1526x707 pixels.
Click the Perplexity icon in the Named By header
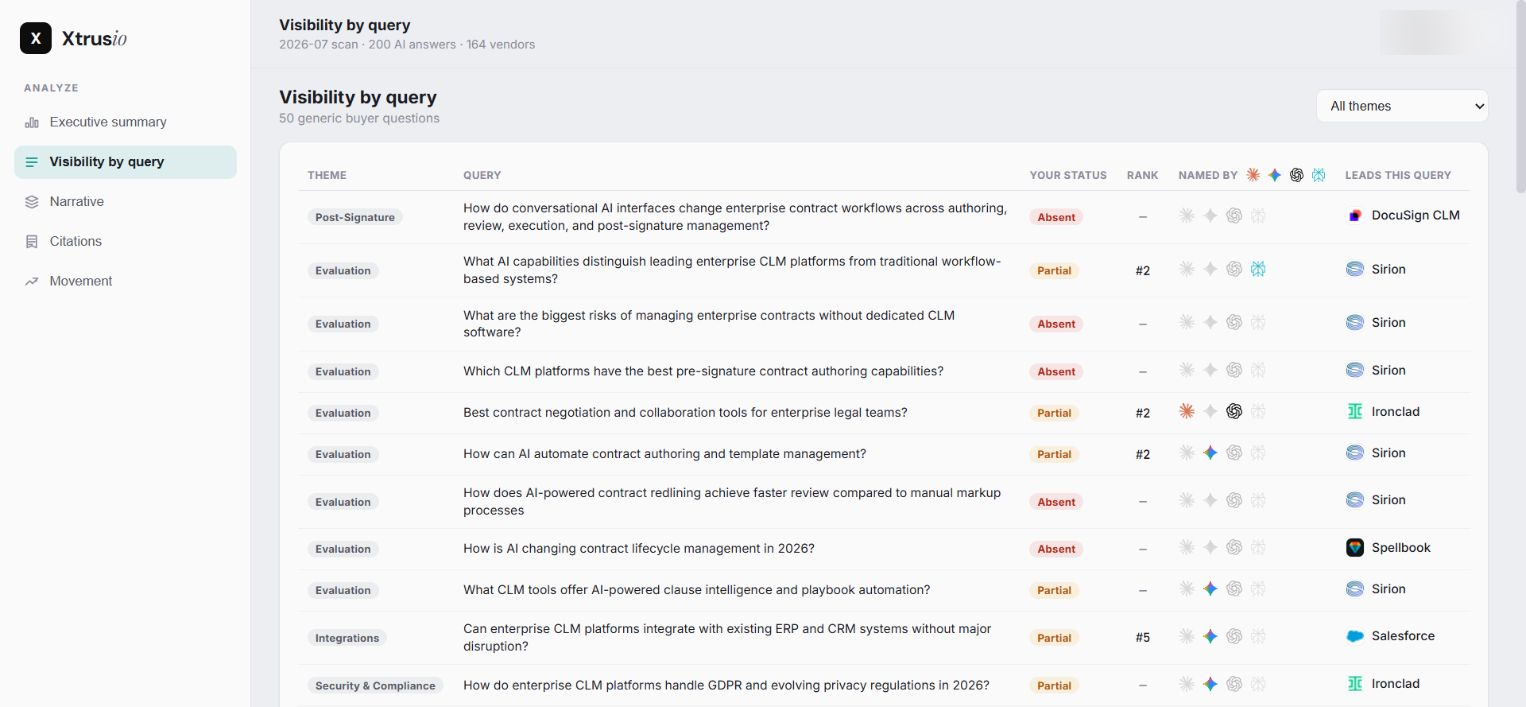pyautogui.click(x=1319, y=175)
